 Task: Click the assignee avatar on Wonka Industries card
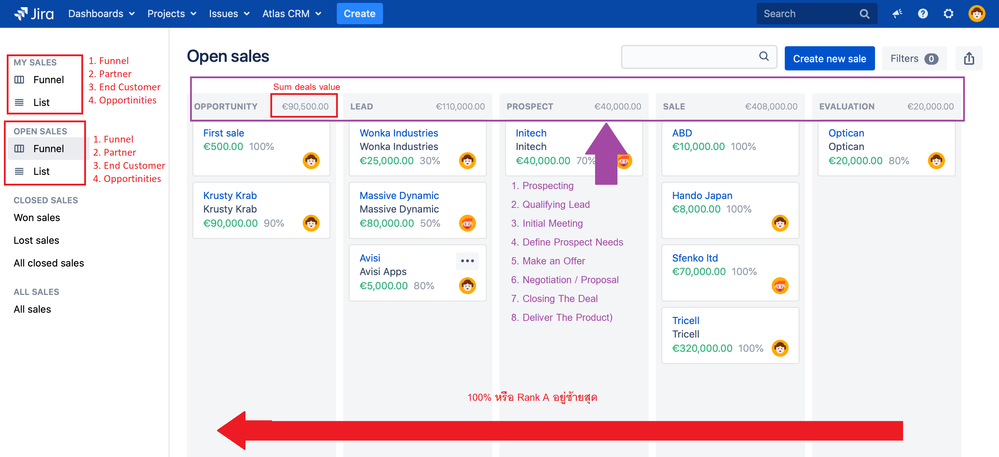pyautogui.click(x=468, y=161)
